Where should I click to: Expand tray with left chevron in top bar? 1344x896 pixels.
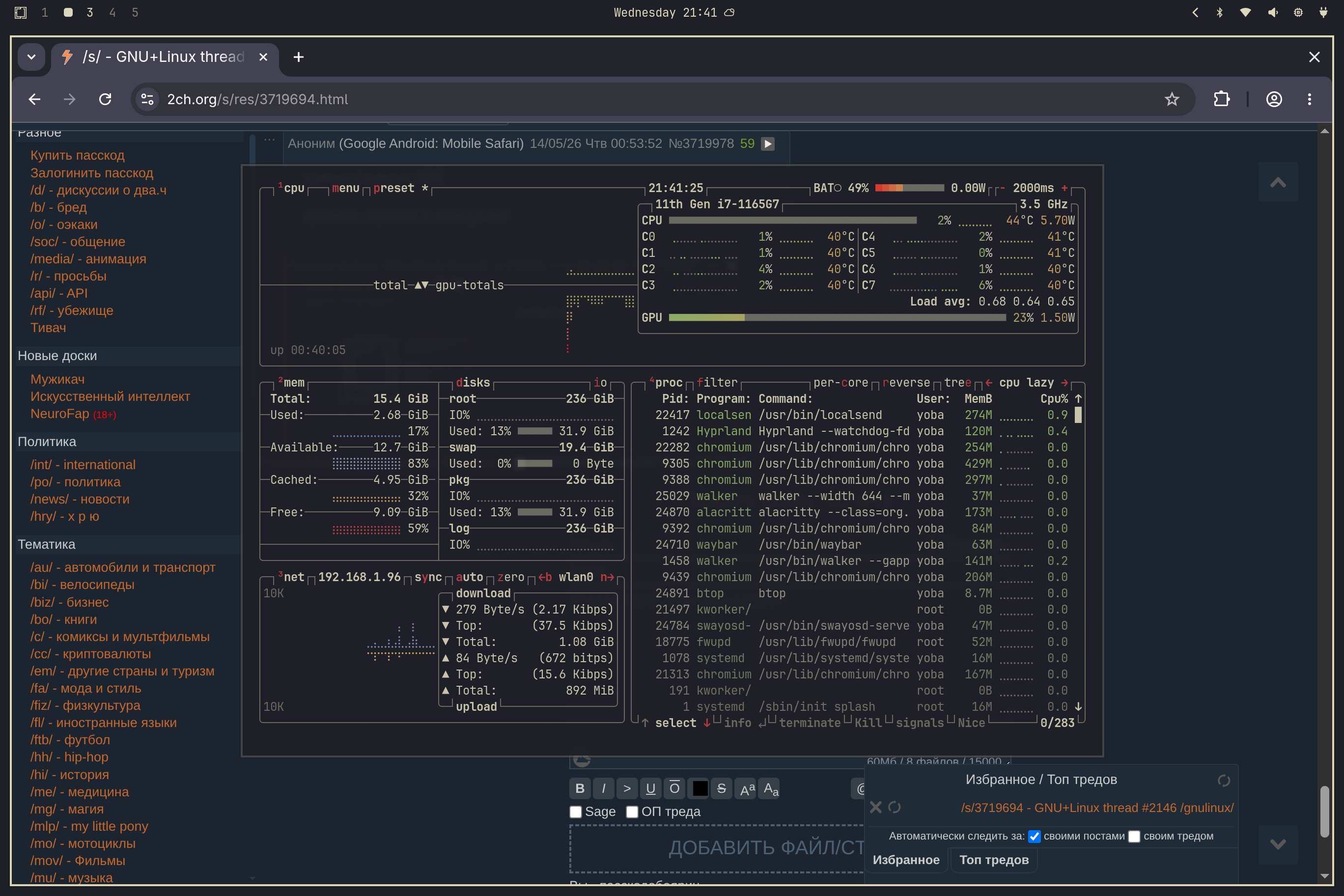coord(1195,13)
